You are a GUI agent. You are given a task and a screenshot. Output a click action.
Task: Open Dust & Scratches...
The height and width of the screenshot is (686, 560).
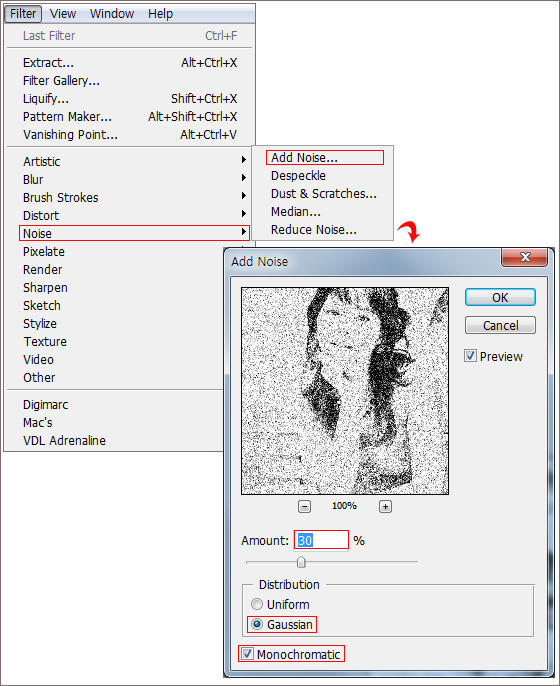pyautogui.click(x=325, y=193)
